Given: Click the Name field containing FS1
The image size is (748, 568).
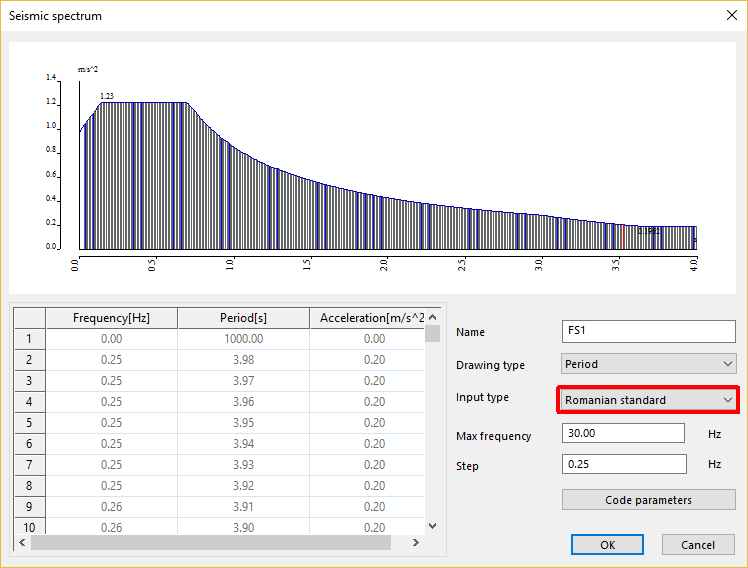Looking at the screenshot, I should 648,331.
